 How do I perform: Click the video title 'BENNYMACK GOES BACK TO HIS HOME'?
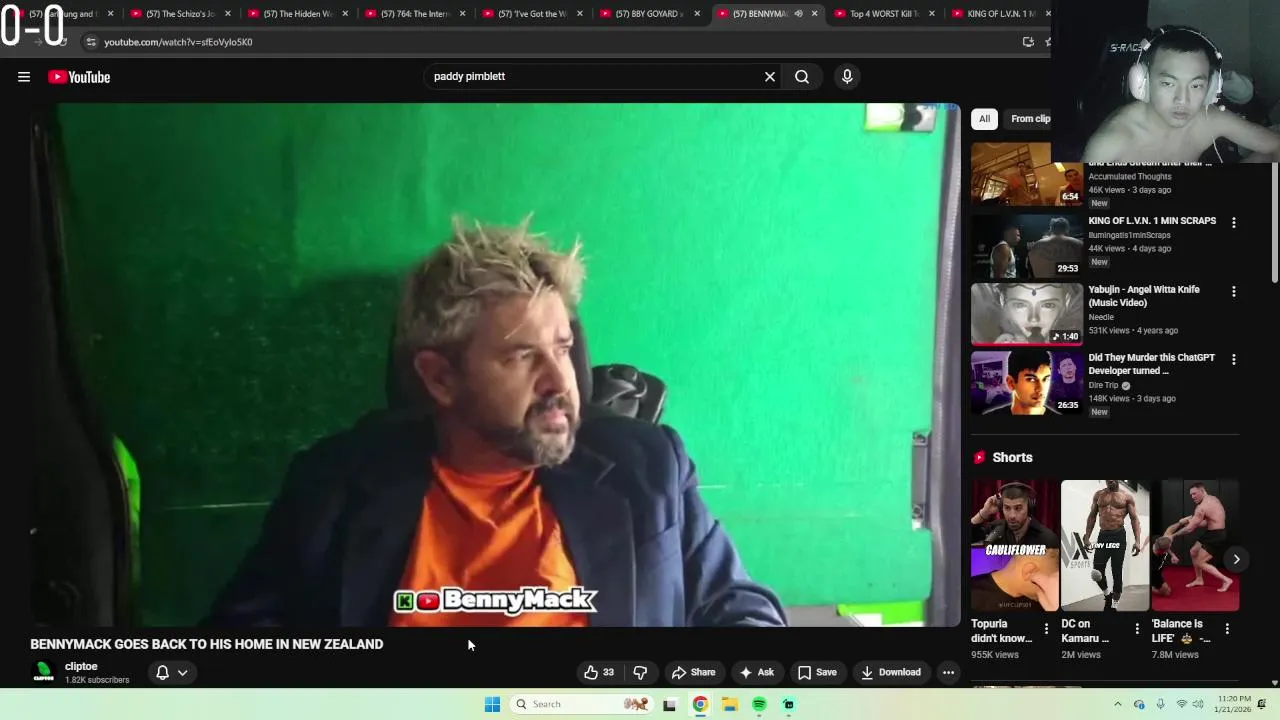point(207,644)
